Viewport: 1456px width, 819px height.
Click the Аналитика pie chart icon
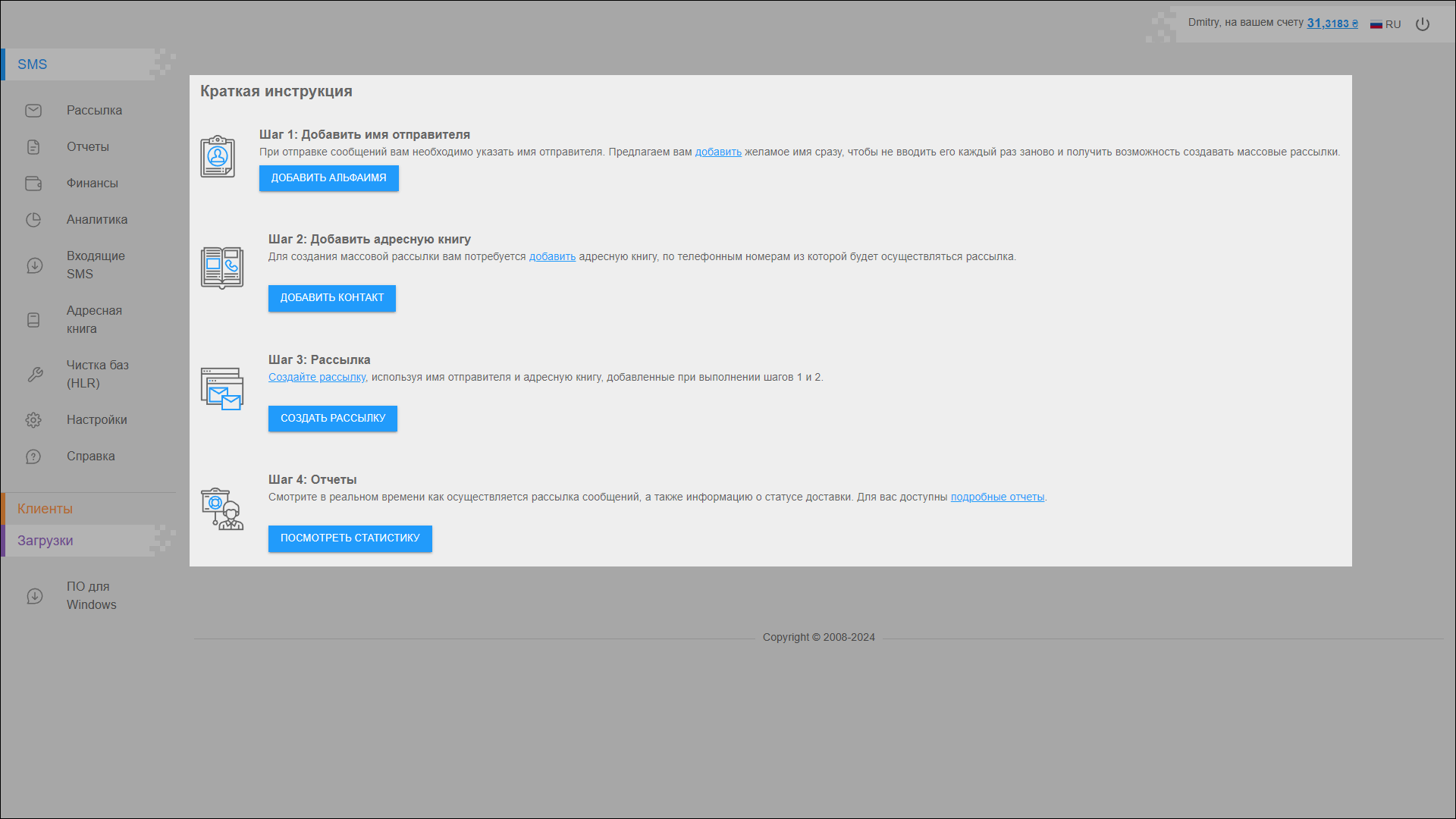point(33,220)
